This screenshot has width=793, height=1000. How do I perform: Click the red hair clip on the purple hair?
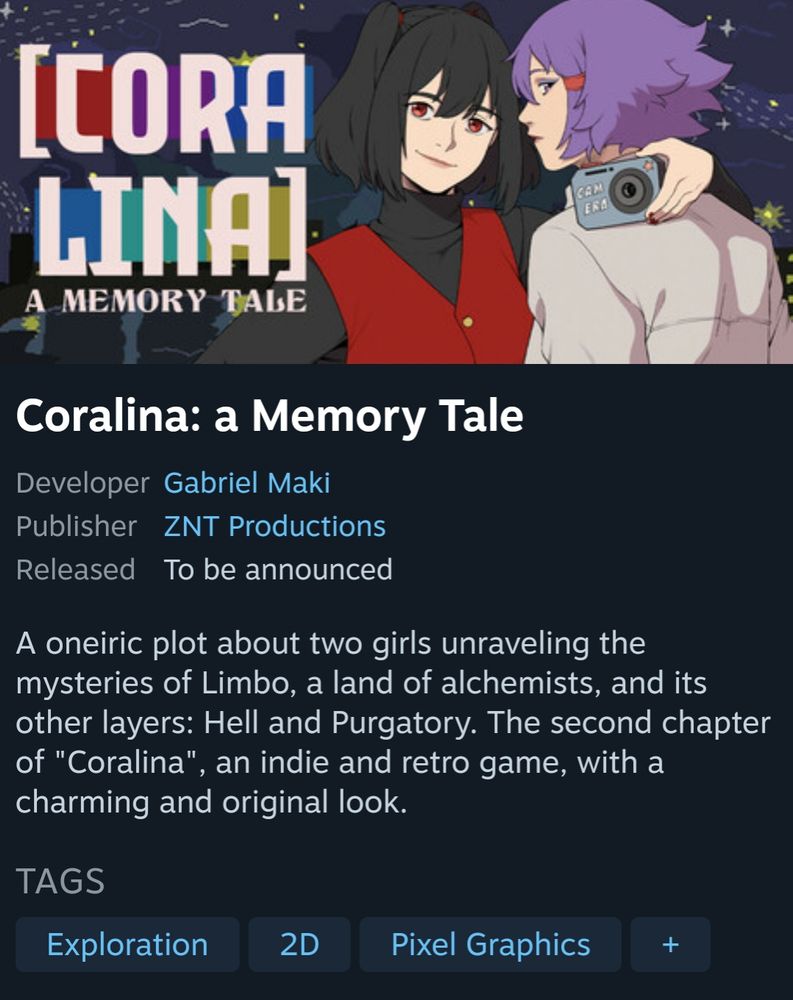pyautogui.click(x=574, y=82)
